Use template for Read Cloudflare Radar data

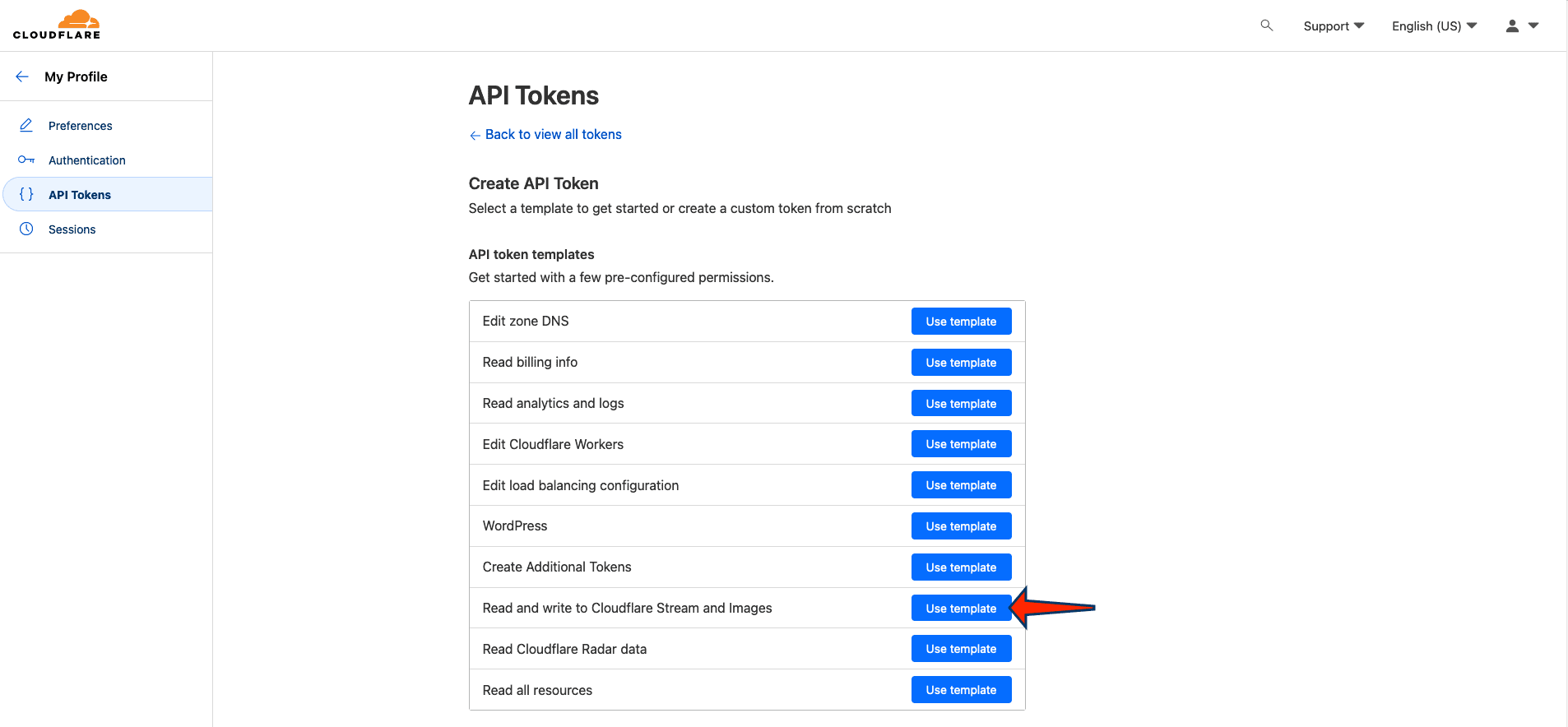961,649
